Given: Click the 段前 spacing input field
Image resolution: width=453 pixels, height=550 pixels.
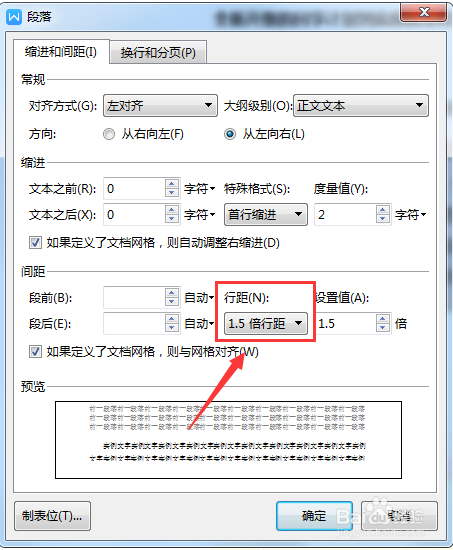Looking at the screenshot, I should tap(134, 297).
